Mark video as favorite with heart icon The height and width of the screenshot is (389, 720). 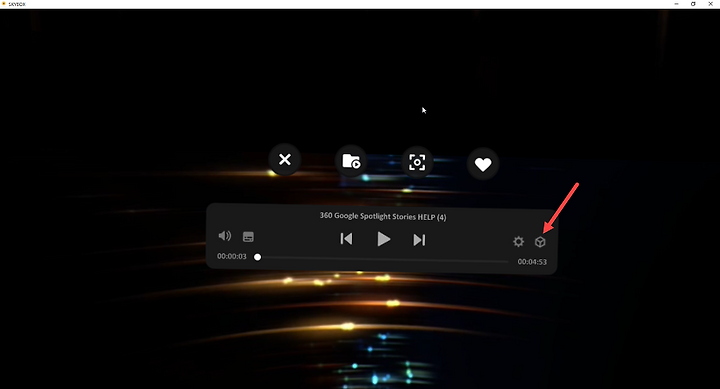483,164
